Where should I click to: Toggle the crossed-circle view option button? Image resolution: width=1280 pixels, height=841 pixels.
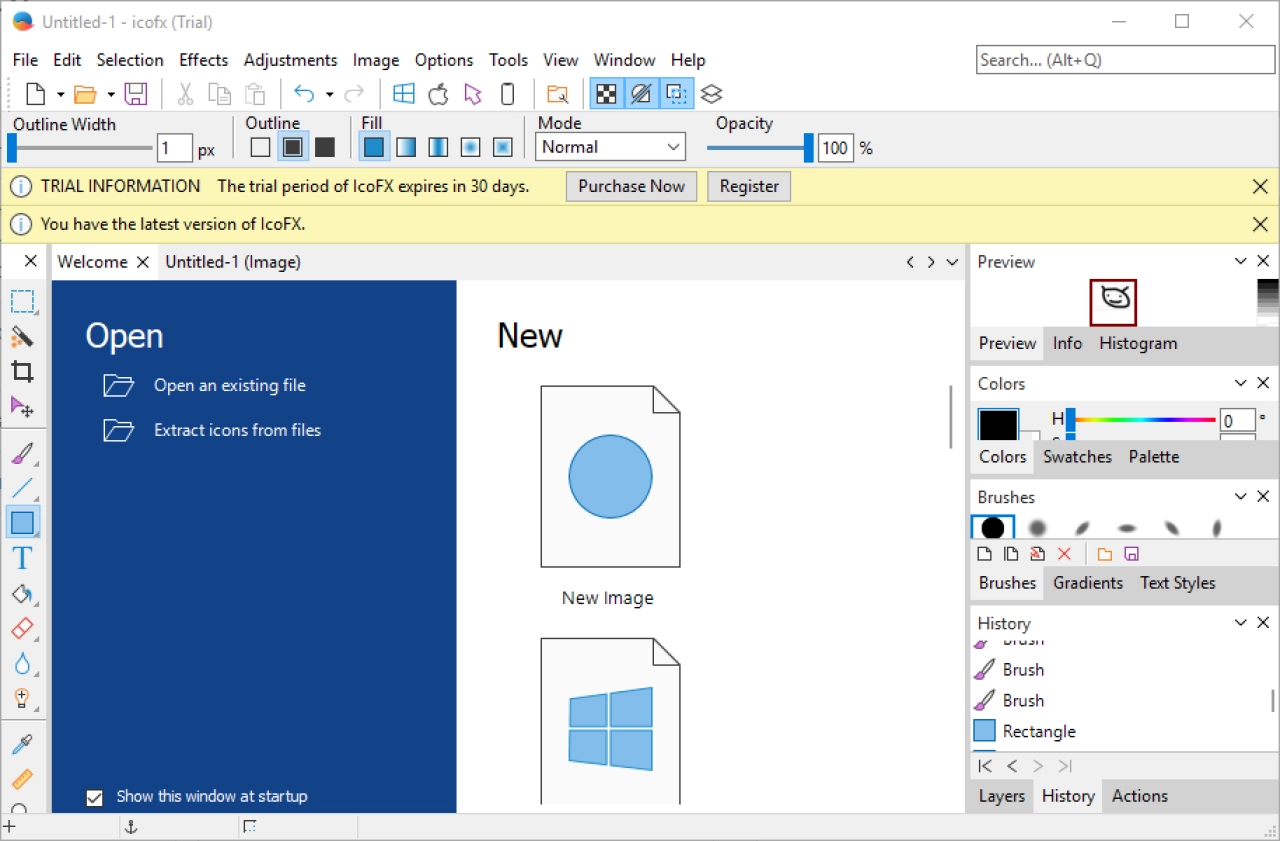coord(642,94)
